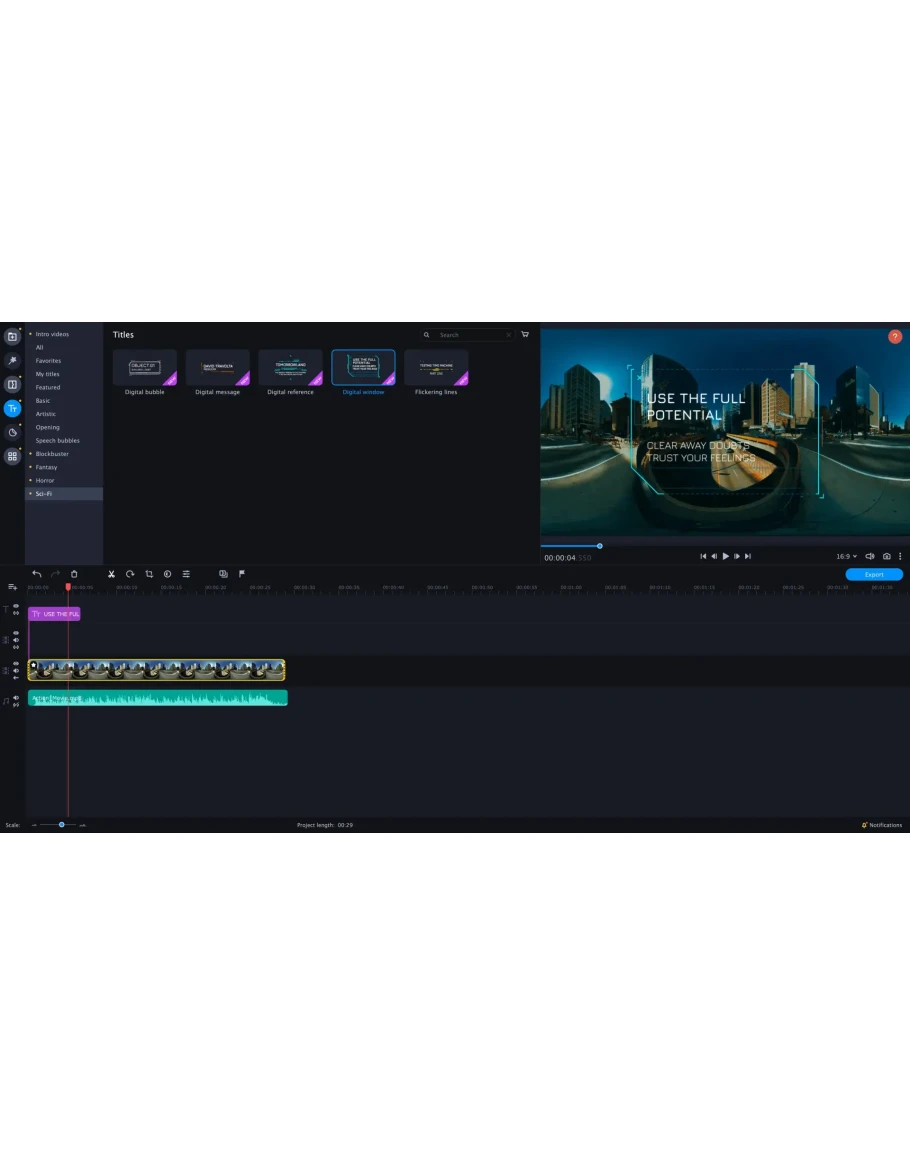Toggle visibility eye of the title track

[x=16, y=606]
